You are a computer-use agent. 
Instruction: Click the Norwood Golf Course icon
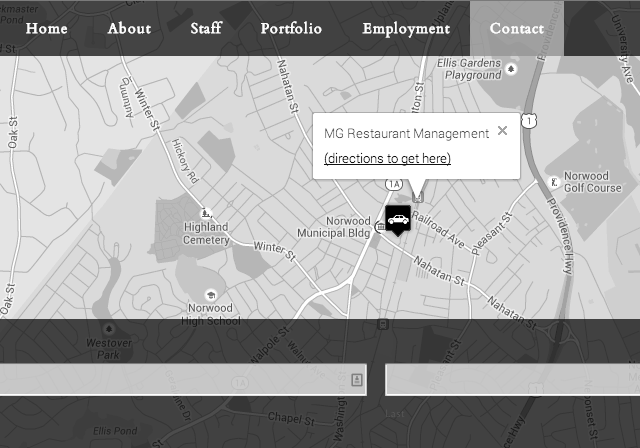[553, 182]
